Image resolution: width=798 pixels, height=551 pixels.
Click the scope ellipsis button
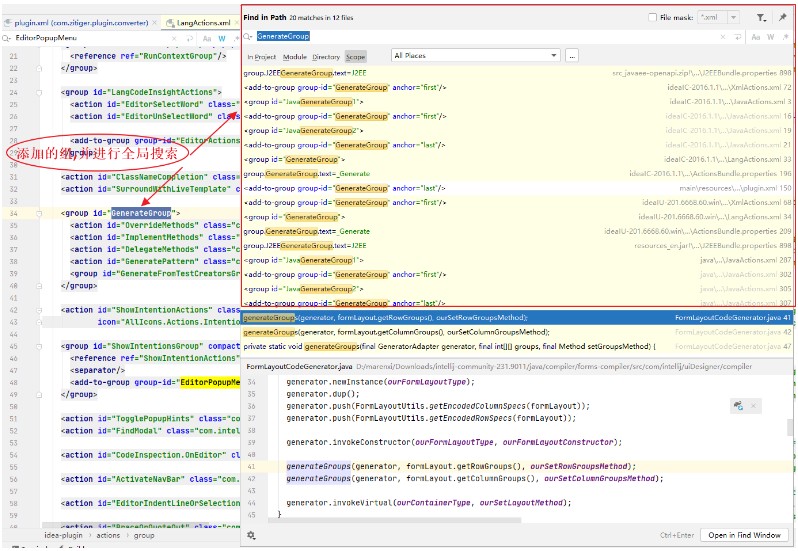click(x=572, y=56)
